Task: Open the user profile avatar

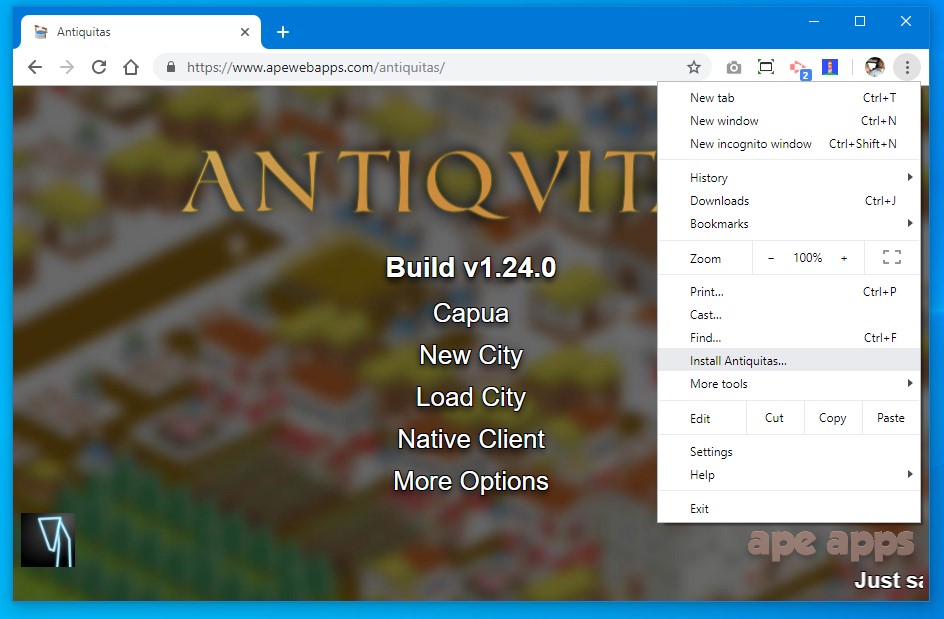Action: tap(874, 67)
